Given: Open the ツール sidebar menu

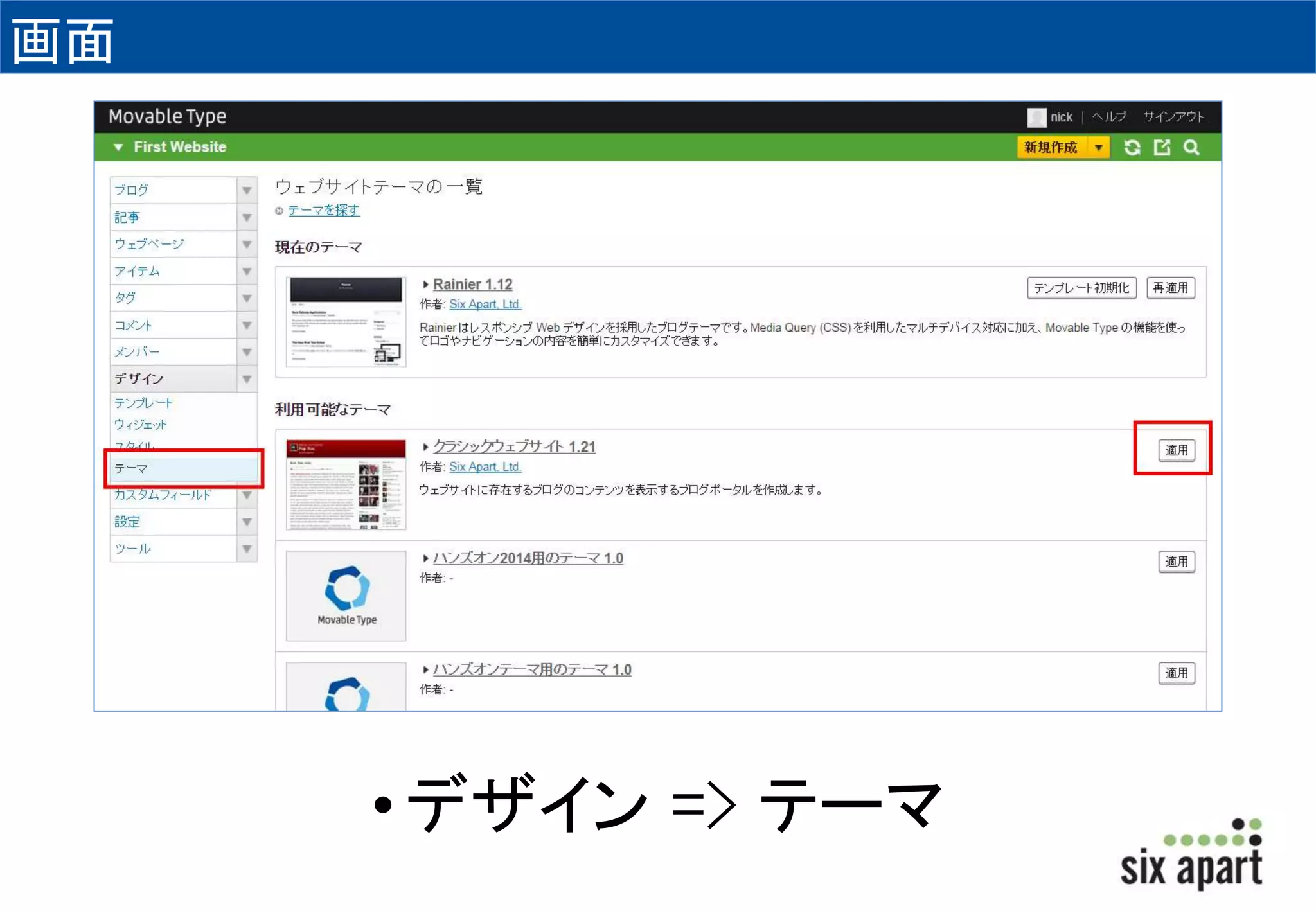Looking at the screenshot, I should 173,549.
